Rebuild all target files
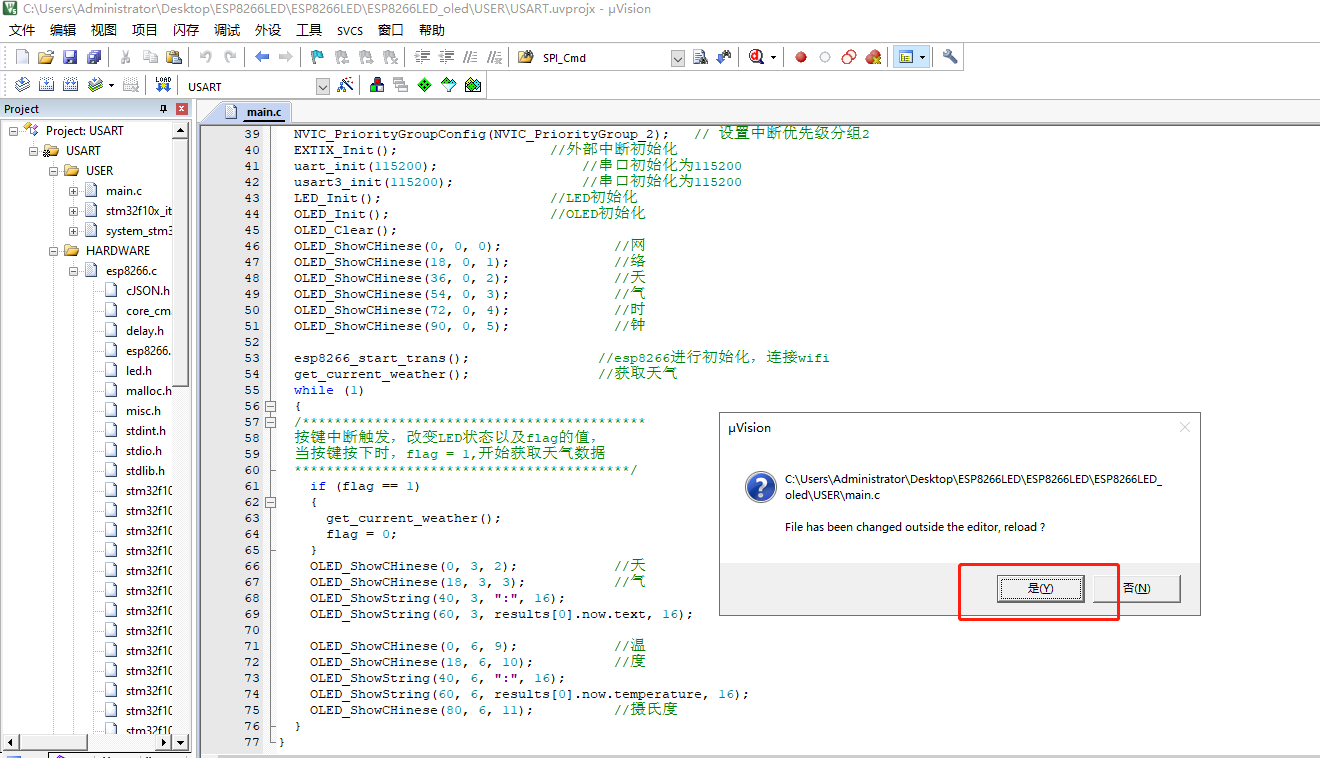This screenshot has width=1320, height=758. [x=69, y=84]
